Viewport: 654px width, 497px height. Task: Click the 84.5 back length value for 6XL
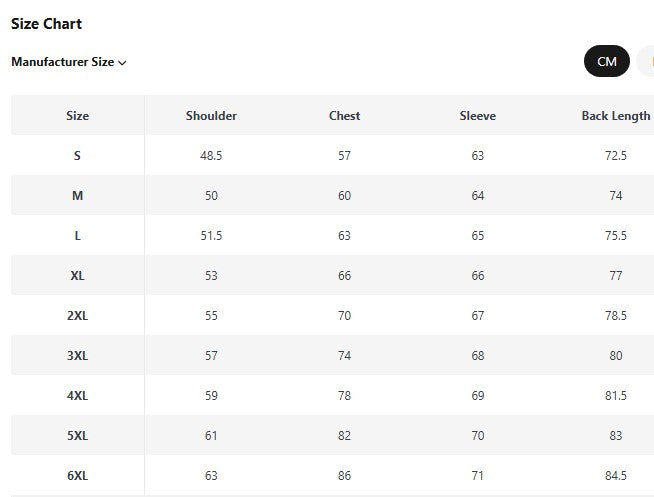(x=616, y=476)
